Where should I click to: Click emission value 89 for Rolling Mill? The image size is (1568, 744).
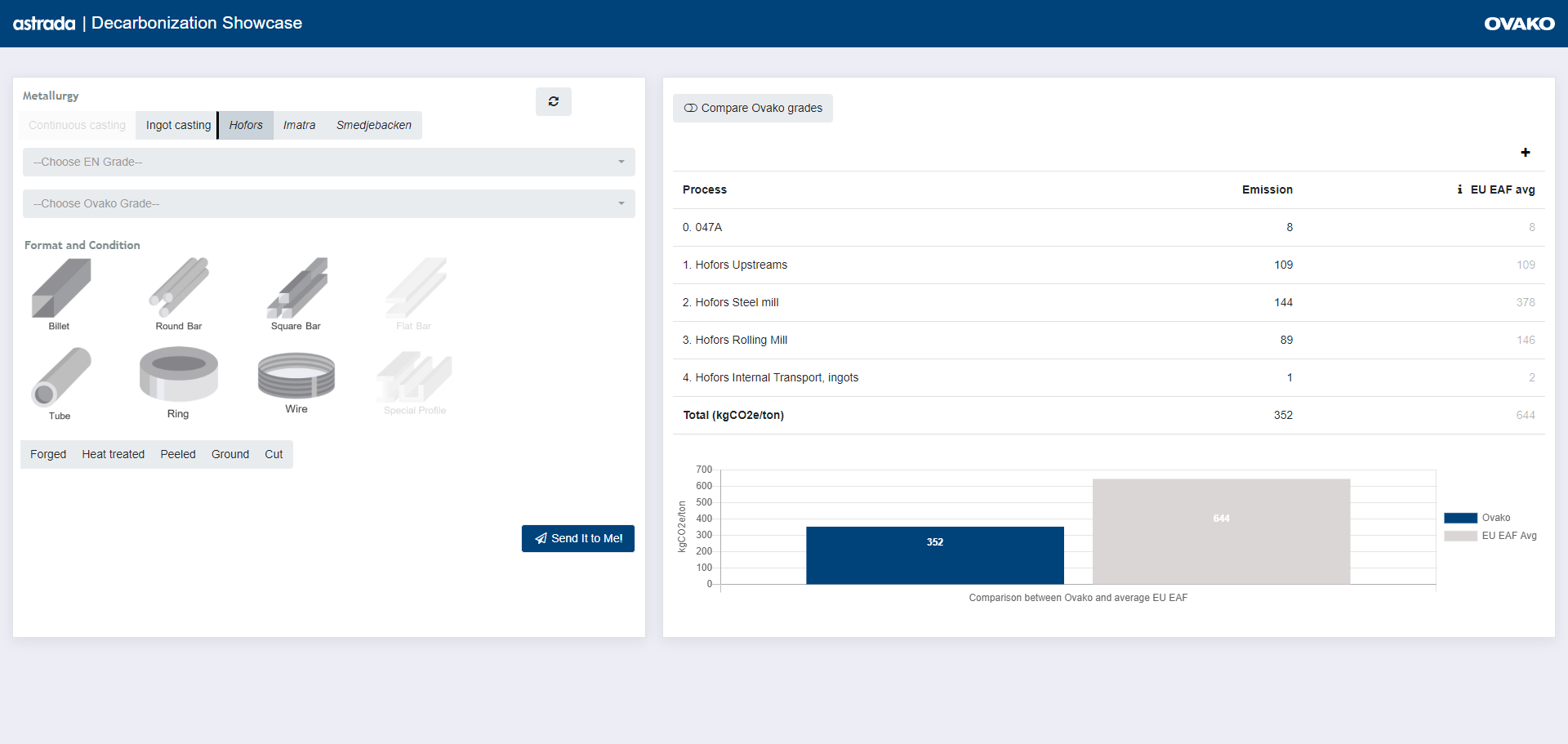(x=1286, y=340)
